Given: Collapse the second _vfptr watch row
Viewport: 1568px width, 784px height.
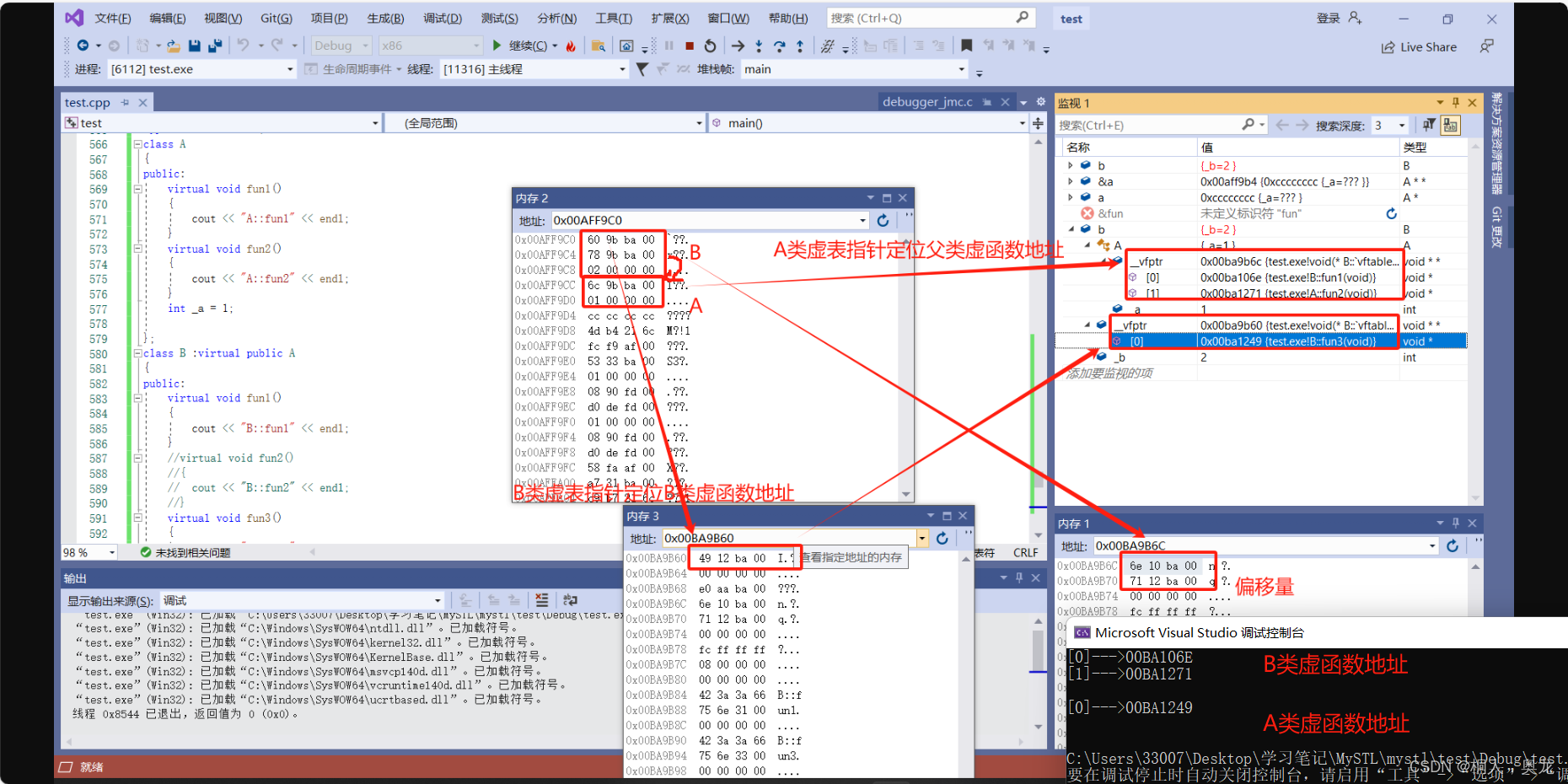Looking at the screenshot, I should pos(1087,325).
